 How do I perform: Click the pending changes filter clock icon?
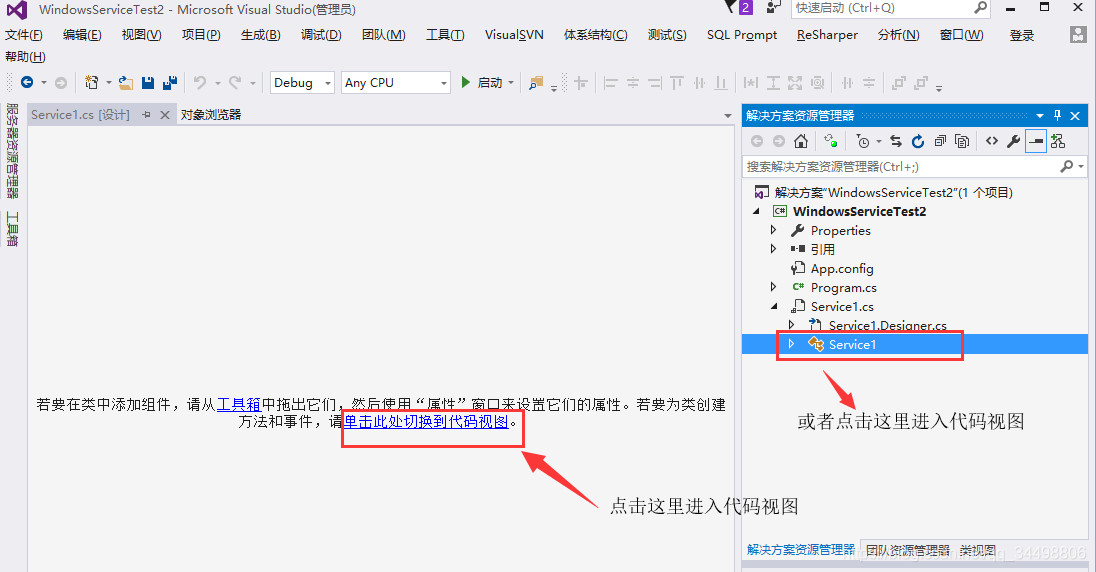point(863,141)
